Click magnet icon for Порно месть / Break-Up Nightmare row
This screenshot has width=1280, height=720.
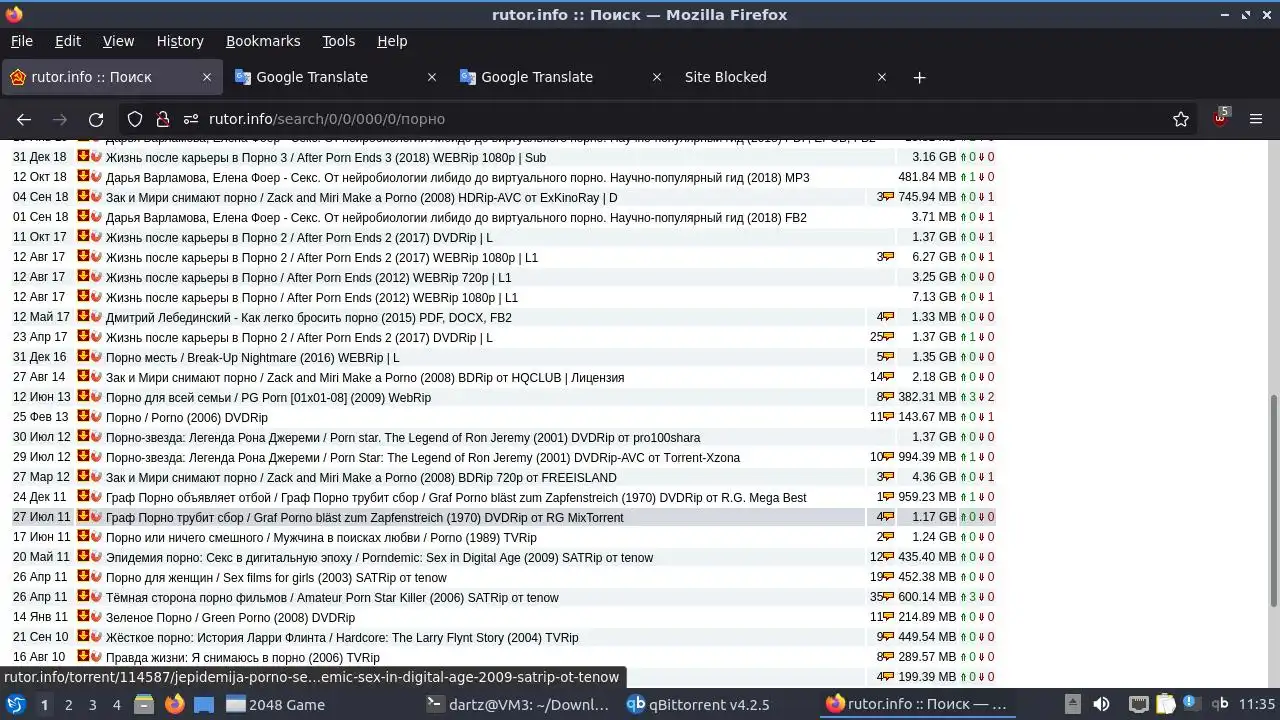[97, 357]
